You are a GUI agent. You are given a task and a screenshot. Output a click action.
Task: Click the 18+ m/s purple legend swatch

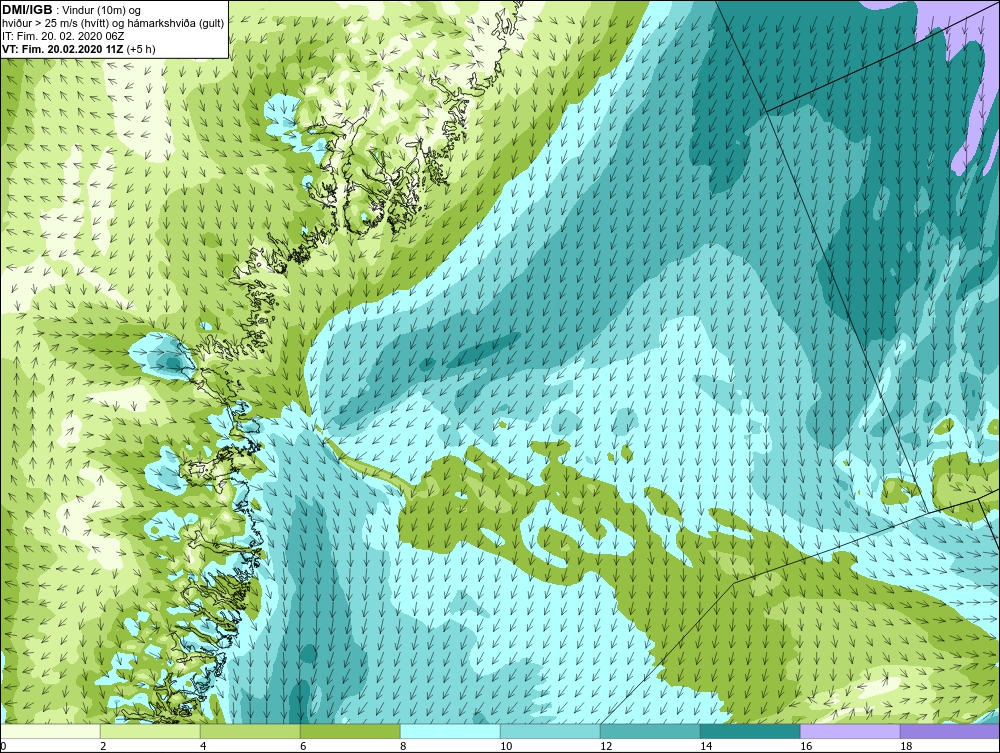click(950, 731)
